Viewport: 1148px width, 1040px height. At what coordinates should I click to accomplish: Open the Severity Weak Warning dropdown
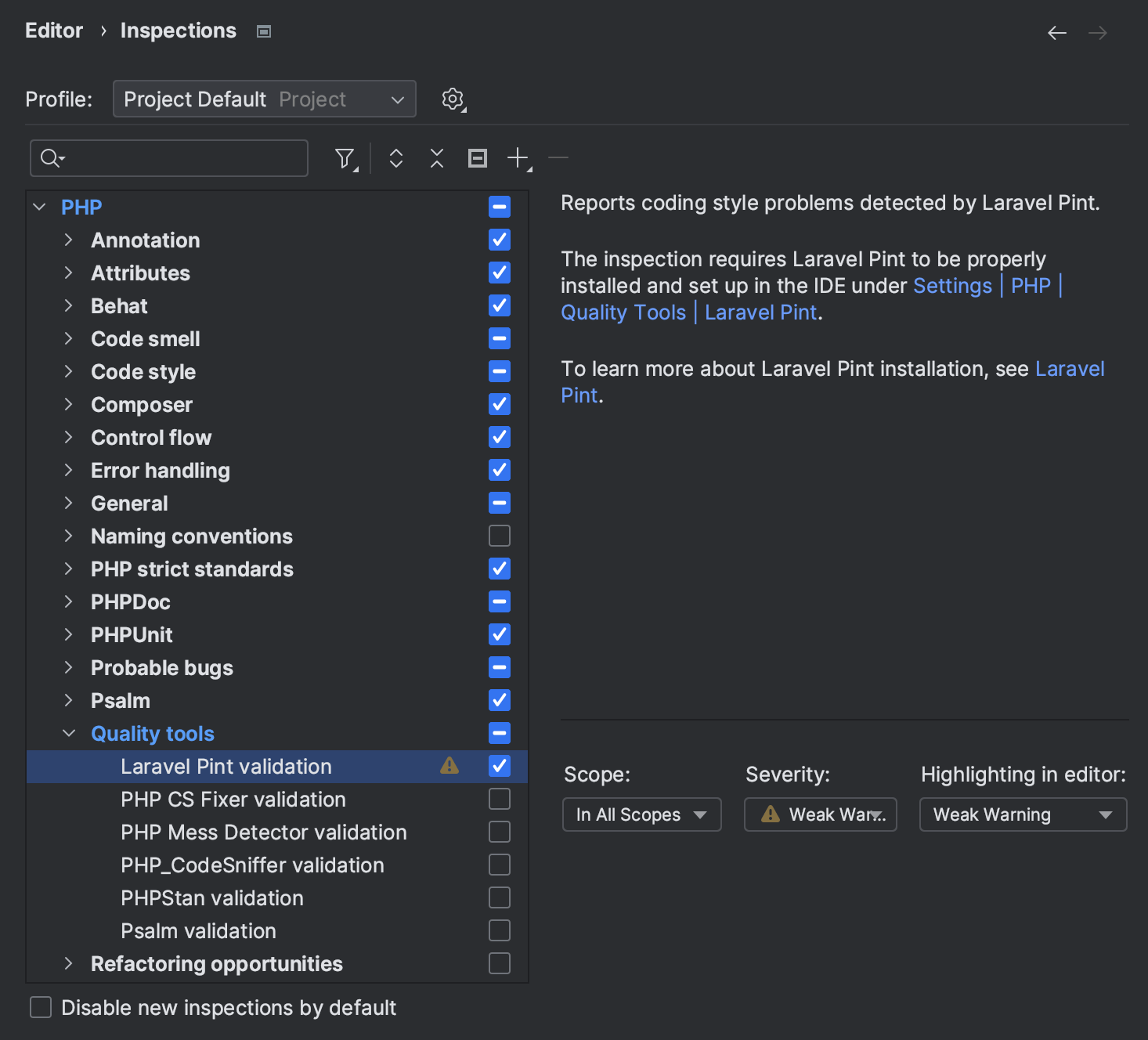[820, 814]
